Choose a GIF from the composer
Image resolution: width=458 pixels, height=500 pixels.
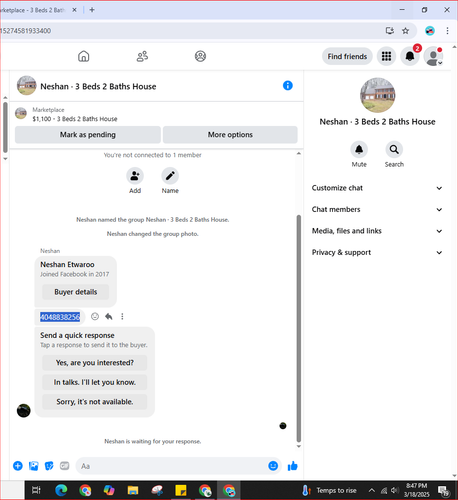tap(65, 466)
